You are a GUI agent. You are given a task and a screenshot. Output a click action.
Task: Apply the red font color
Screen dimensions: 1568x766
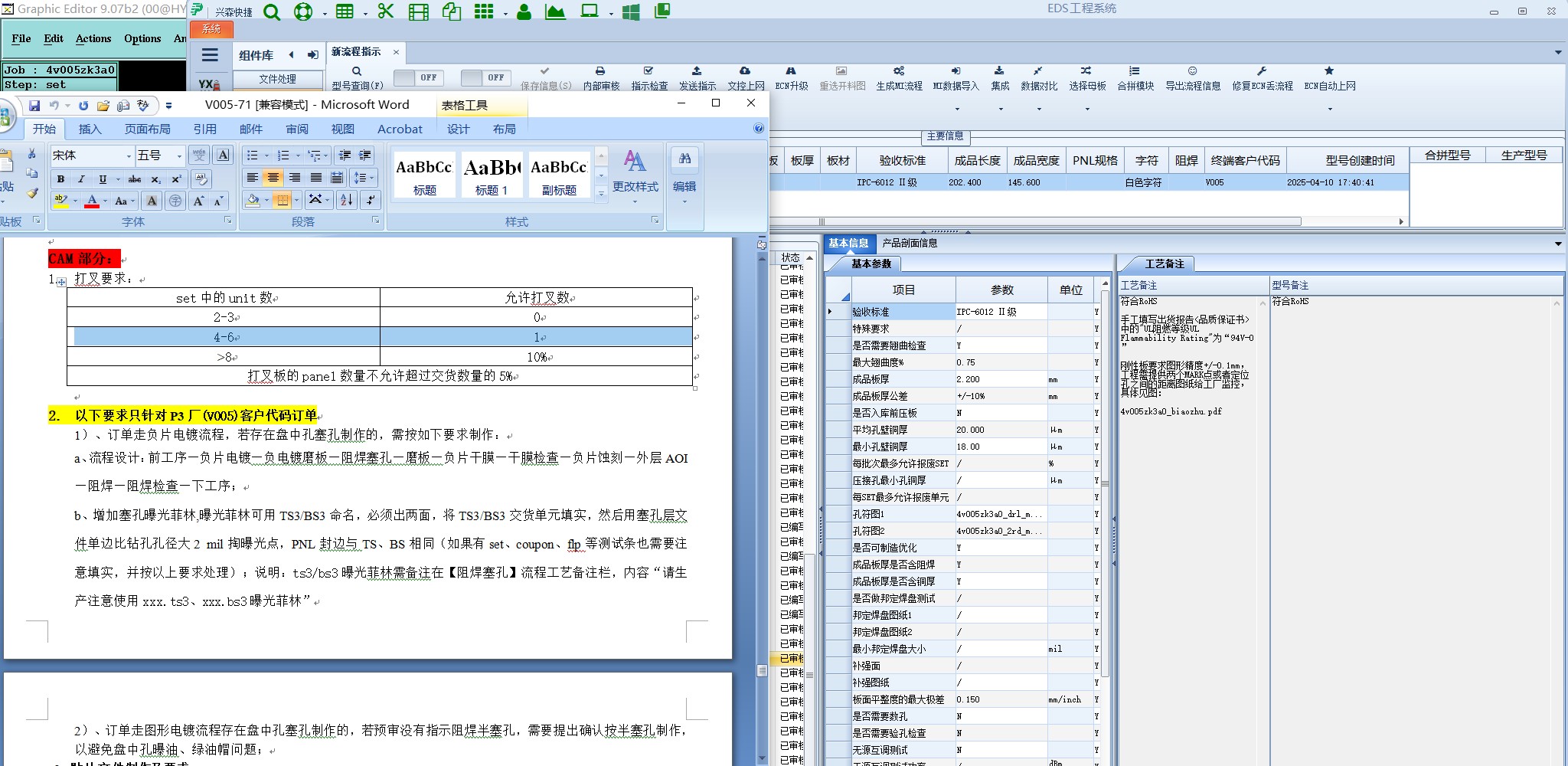[x=92, y=201]
